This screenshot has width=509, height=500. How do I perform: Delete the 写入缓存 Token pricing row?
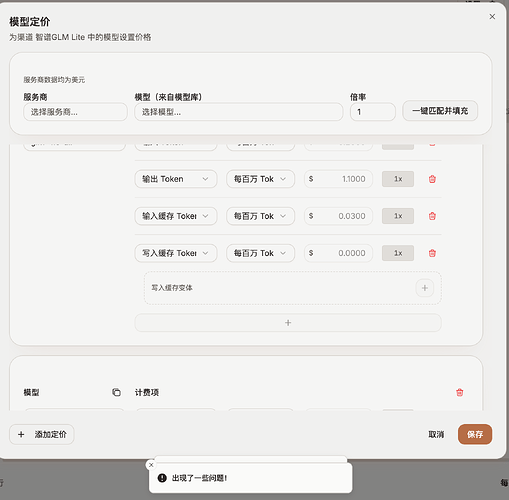[432, 253]
